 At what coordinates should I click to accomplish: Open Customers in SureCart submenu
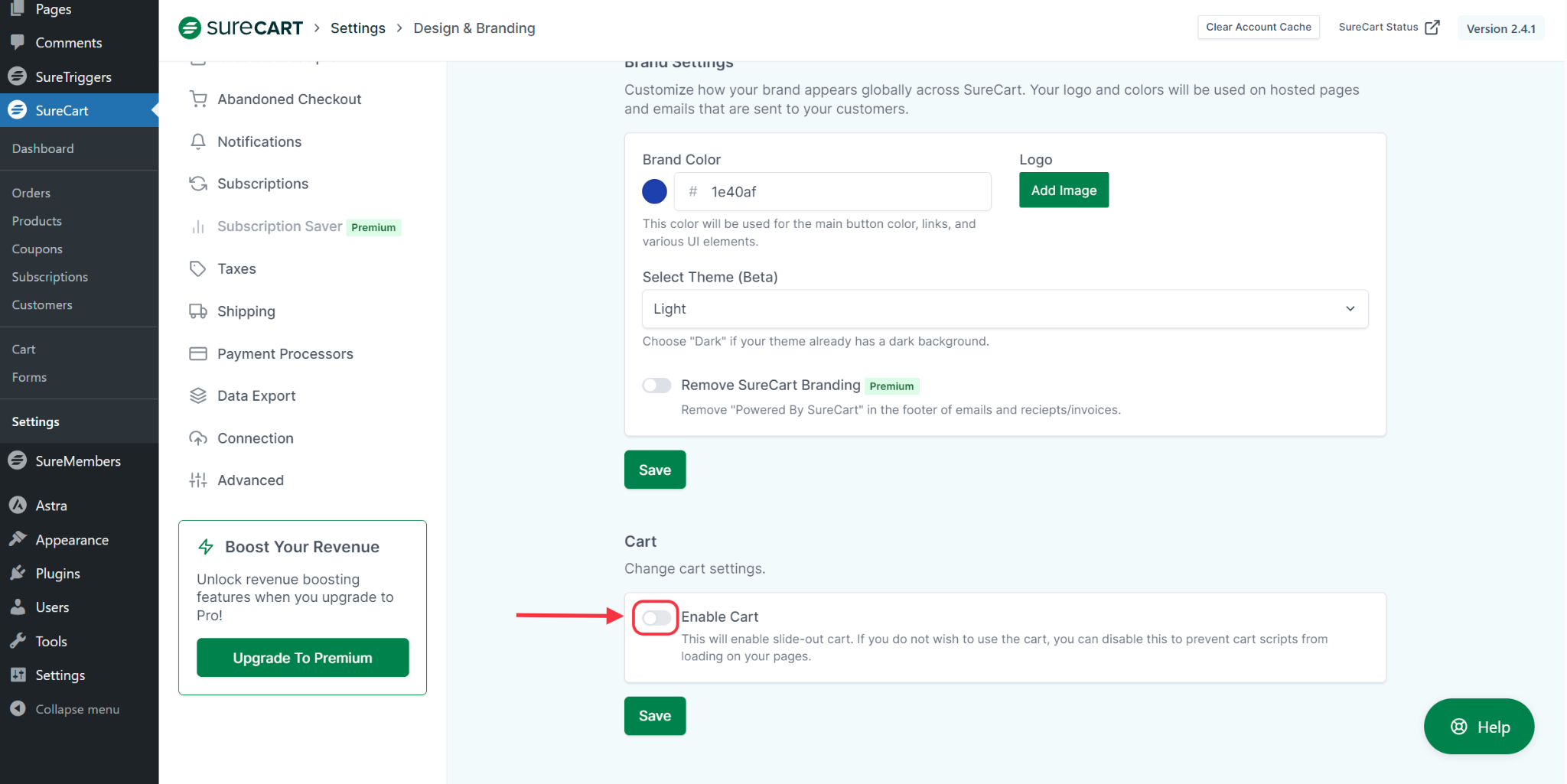click(42, 304)
